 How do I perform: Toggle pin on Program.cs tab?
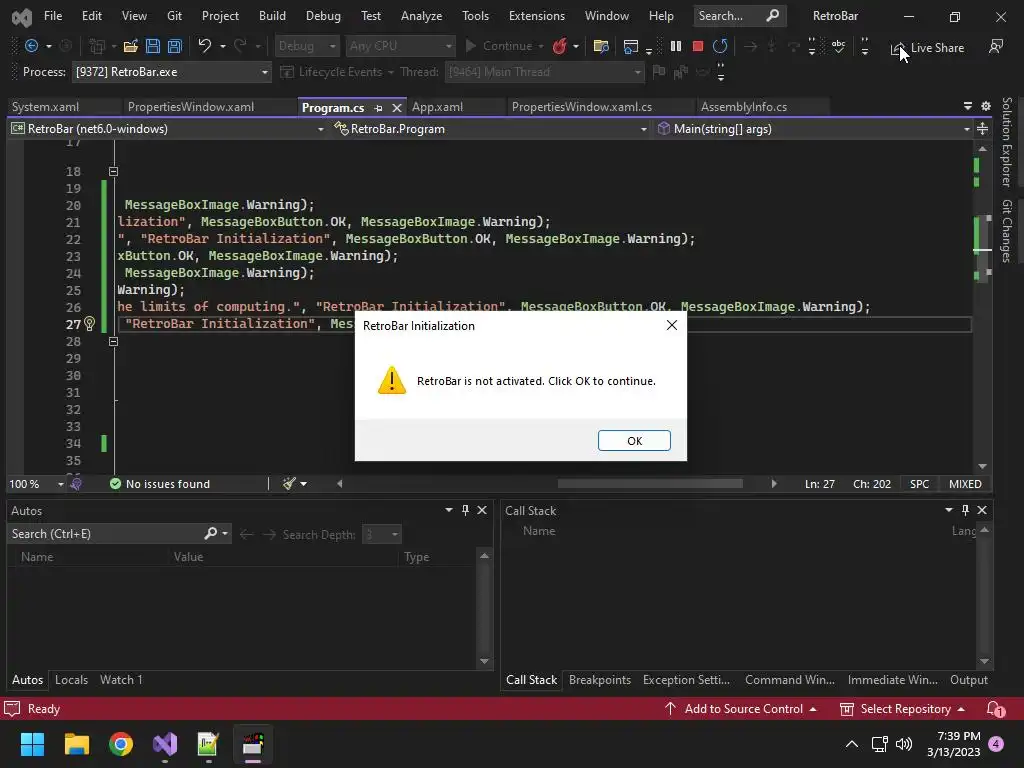[x=378, y=108]
